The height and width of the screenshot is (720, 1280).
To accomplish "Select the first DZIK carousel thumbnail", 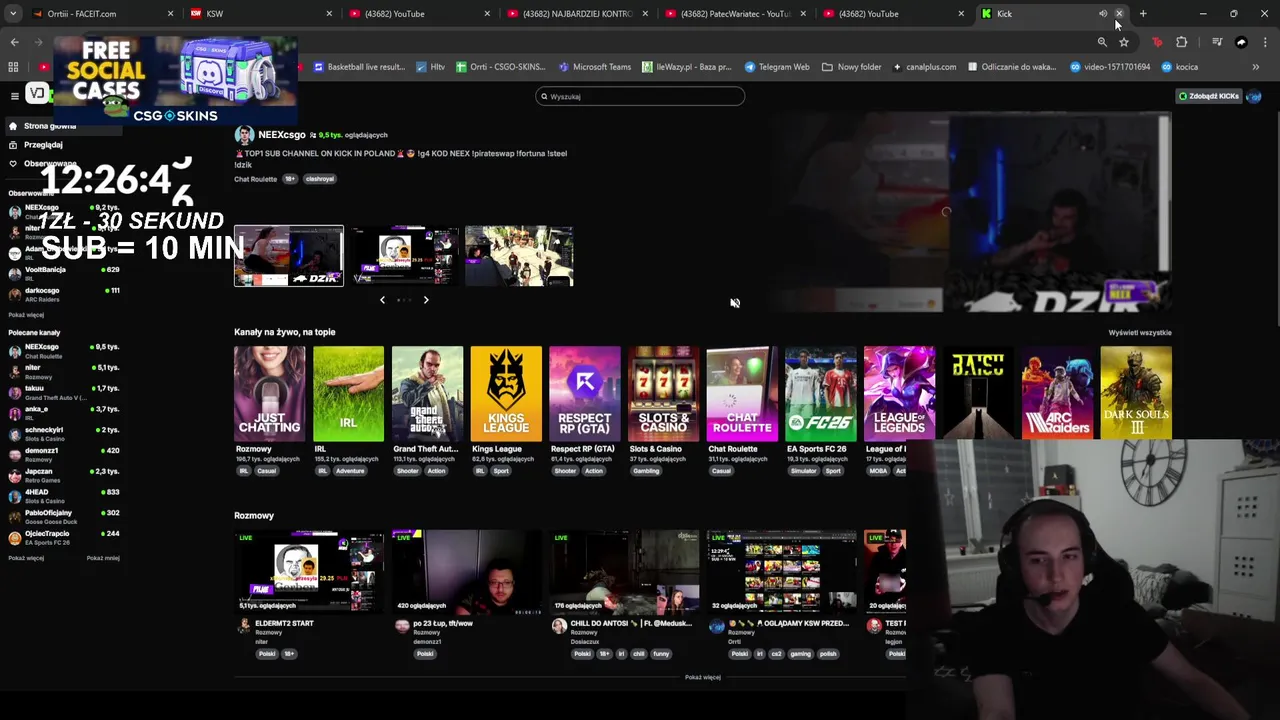I will point(289,256).
